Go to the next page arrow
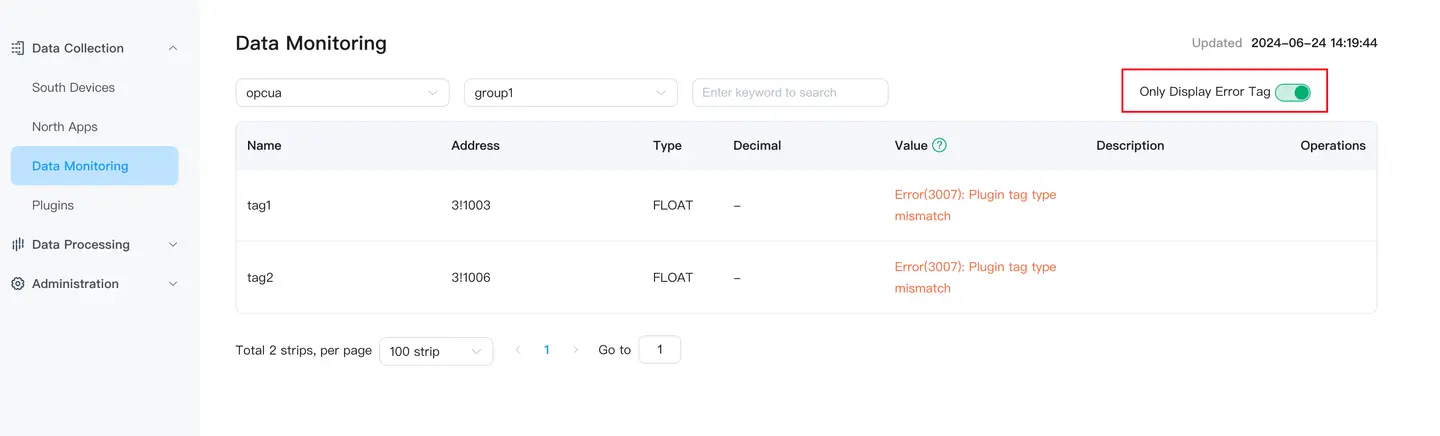Screen dimensions: 1440x436 [x=575, y=350]
